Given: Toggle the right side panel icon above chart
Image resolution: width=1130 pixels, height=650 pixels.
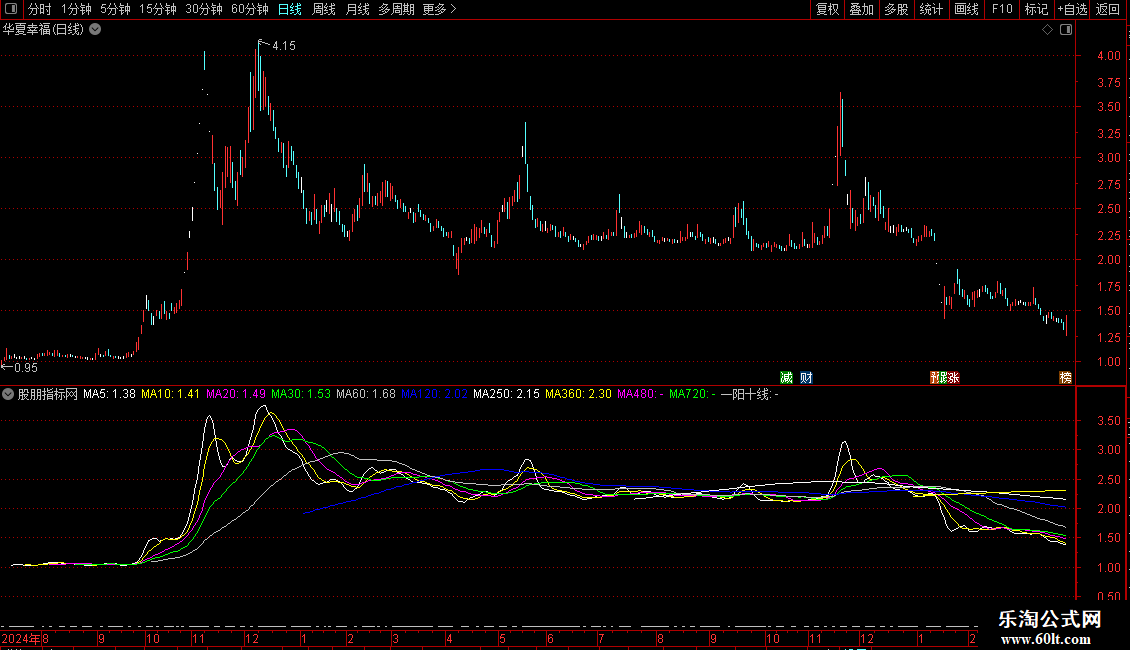Looking at the screenshot, I should click(1066, 30).
